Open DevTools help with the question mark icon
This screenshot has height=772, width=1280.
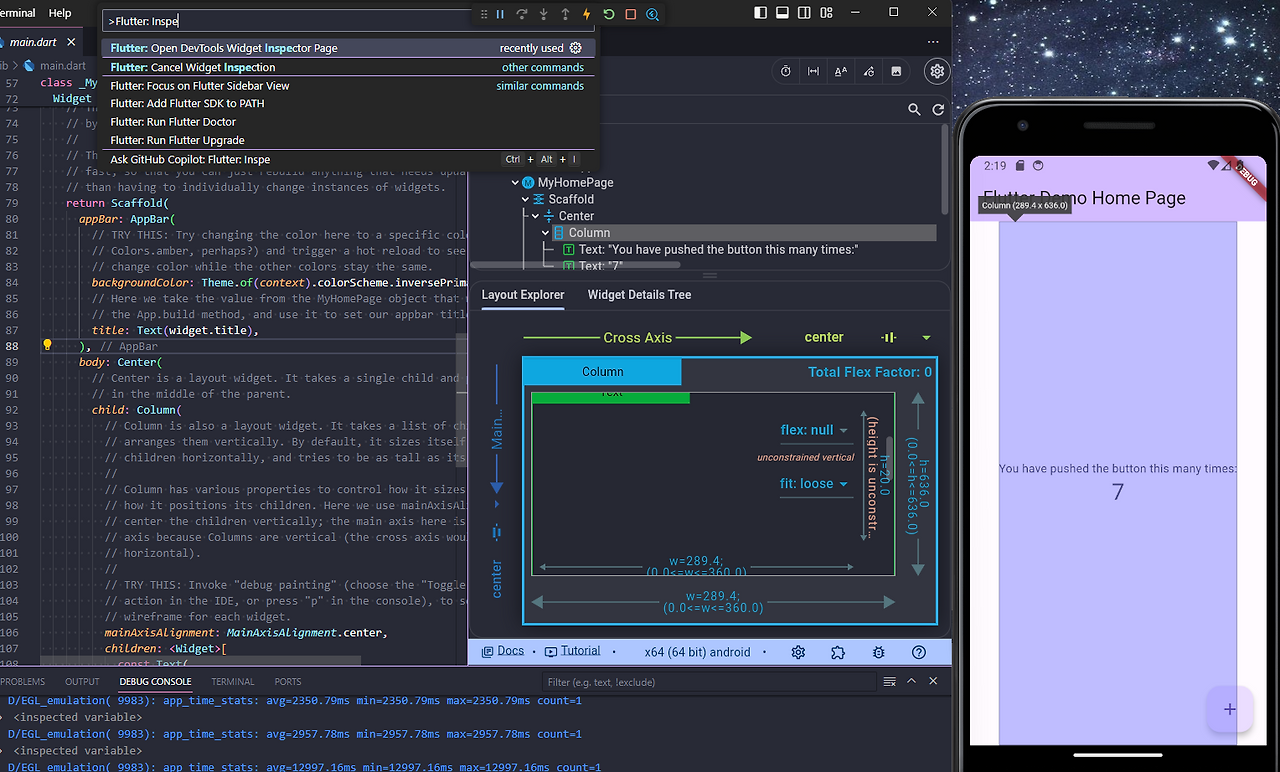click(x=919, y=652)
